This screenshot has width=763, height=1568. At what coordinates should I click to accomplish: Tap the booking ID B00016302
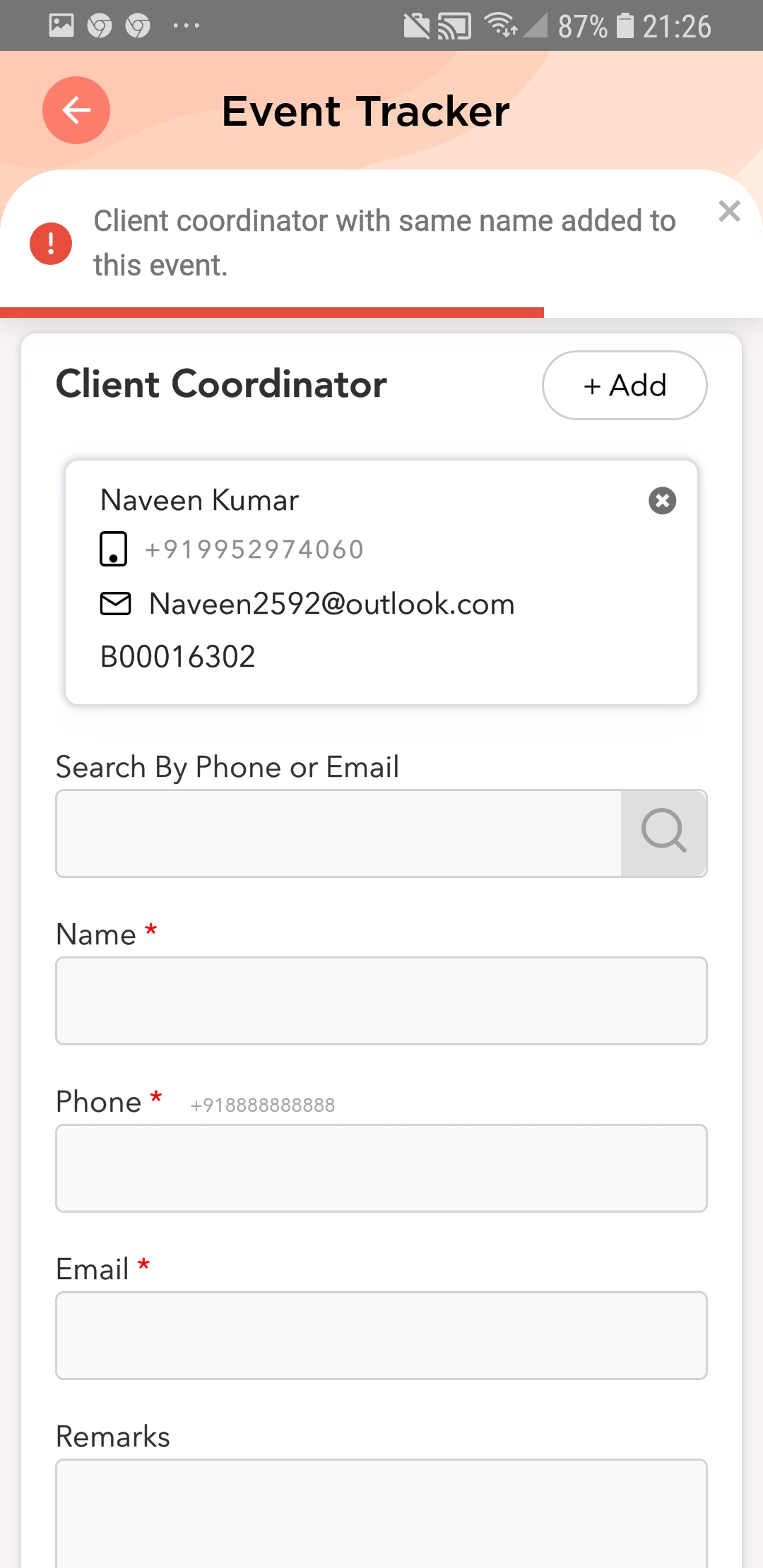point(178,657)
